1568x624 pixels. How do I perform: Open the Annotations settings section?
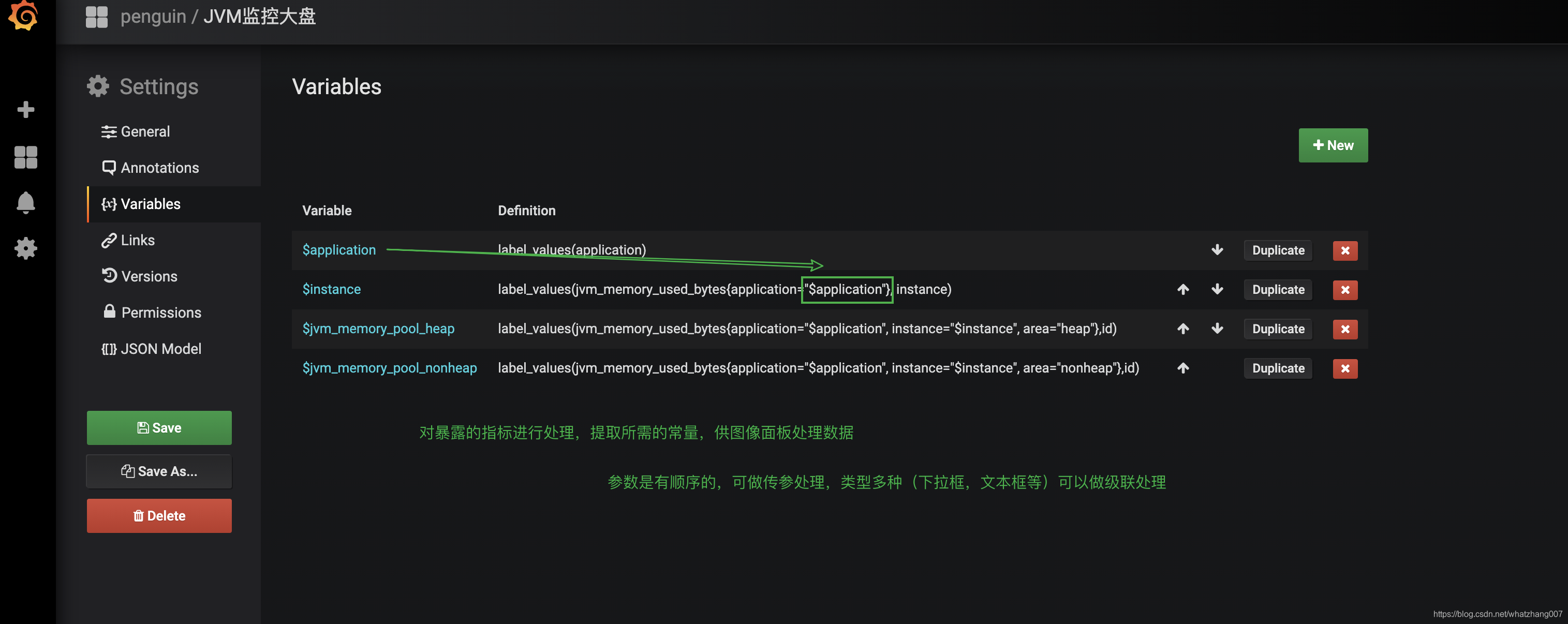[159, 168]
